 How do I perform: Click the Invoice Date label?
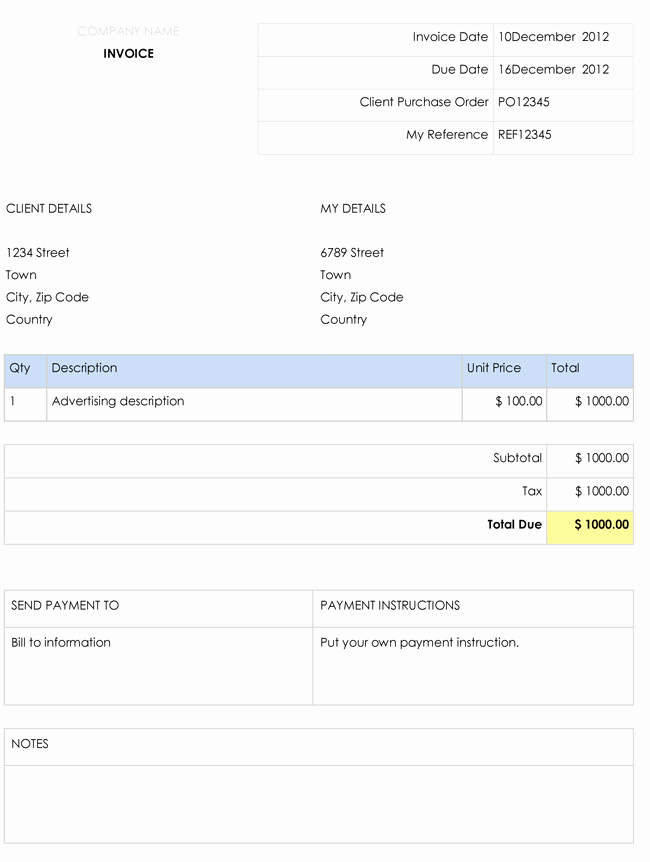pyautogui.click(x=450, y=37)
